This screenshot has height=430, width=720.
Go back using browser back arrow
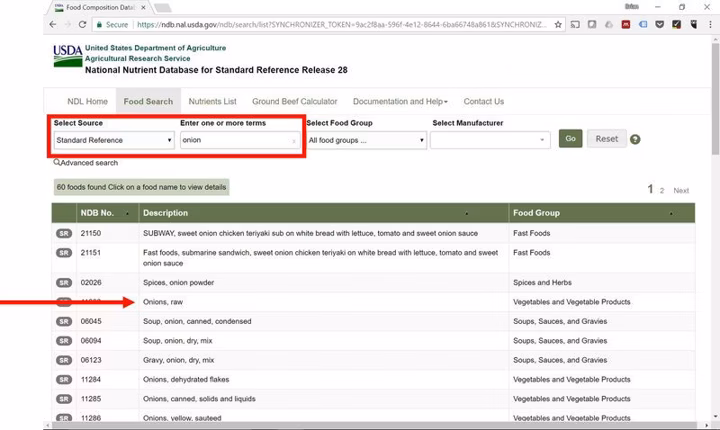coord(53,24)
